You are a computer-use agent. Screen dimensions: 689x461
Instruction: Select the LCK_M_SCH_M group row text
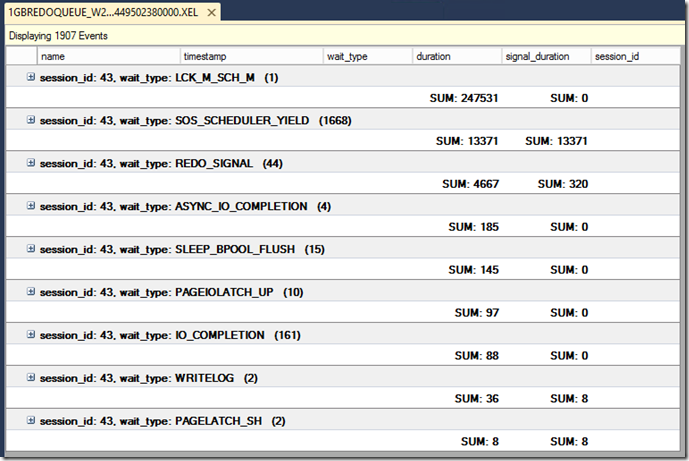[159, 78]
